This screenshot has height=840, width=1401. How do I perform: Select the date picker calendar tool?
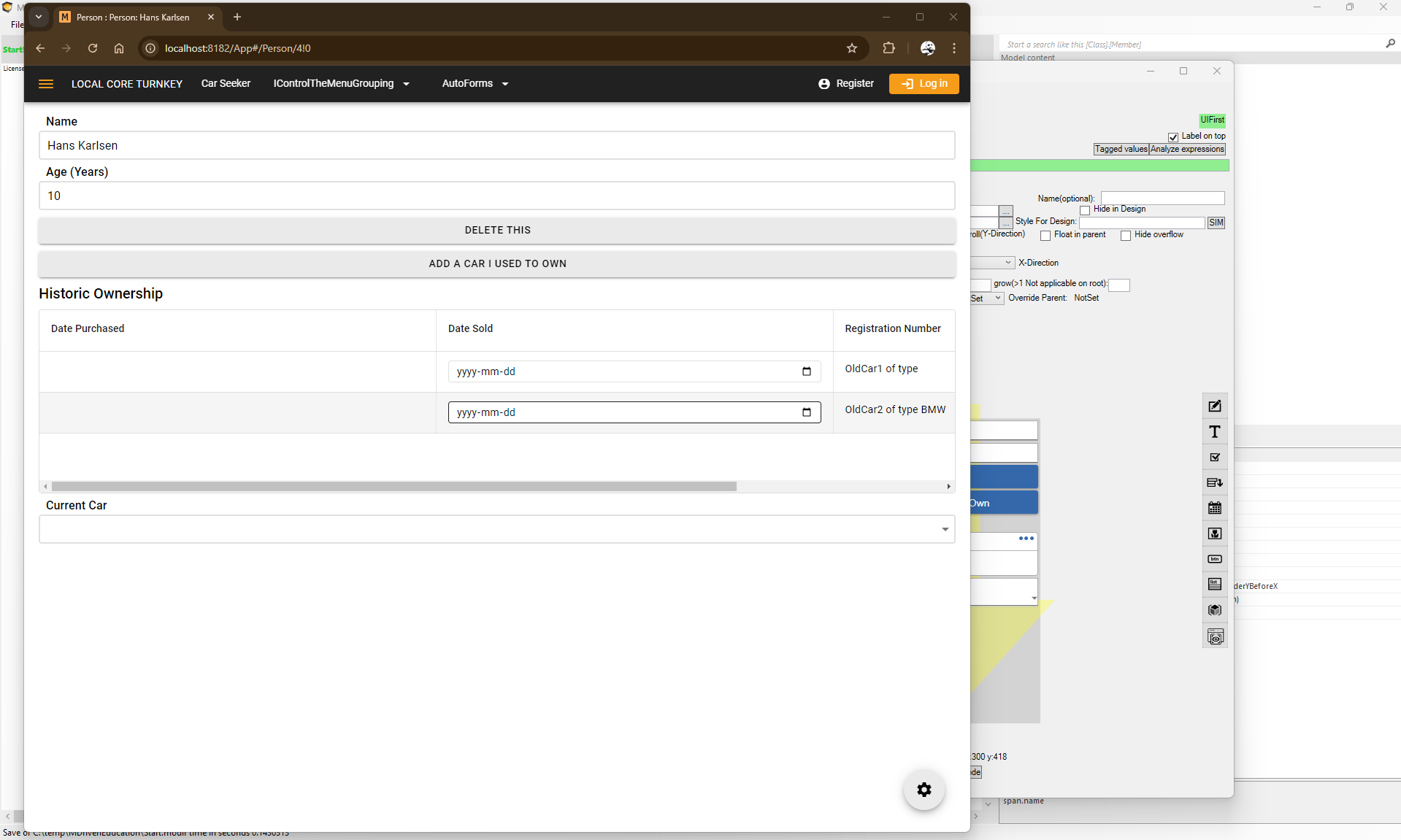pos(1215,508)
